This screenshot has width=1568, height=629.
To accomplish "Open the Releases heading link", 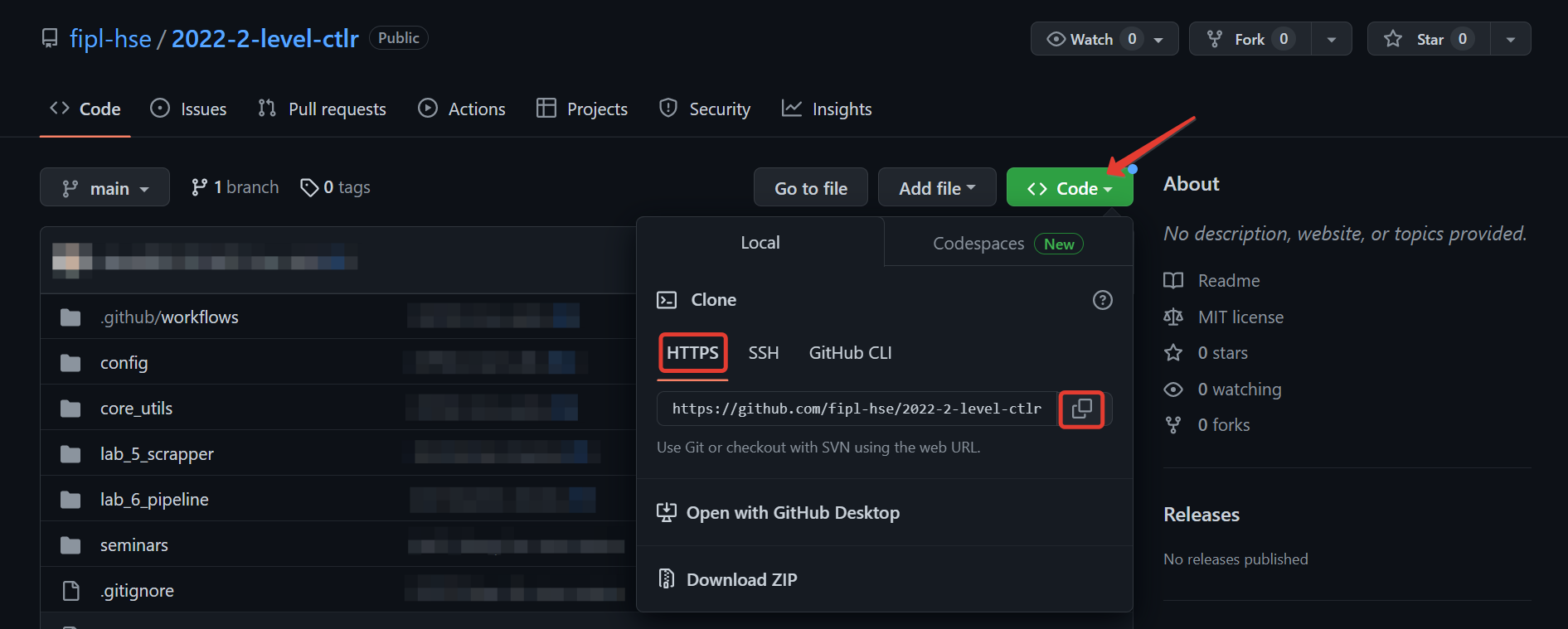I will (x=1201, y=515).
